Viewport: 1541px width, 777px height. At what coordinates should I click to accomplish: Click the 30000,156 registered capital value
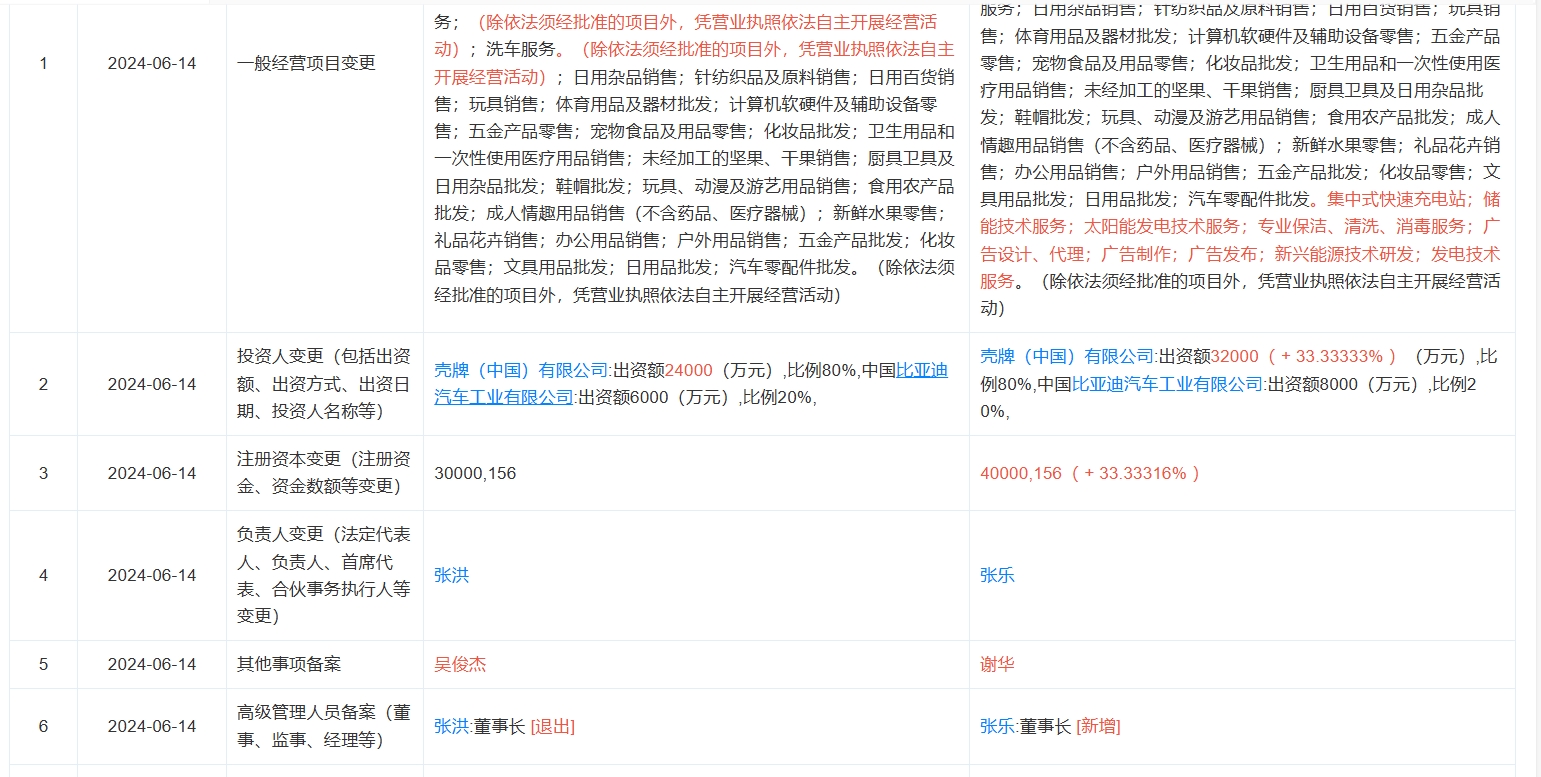475,473
